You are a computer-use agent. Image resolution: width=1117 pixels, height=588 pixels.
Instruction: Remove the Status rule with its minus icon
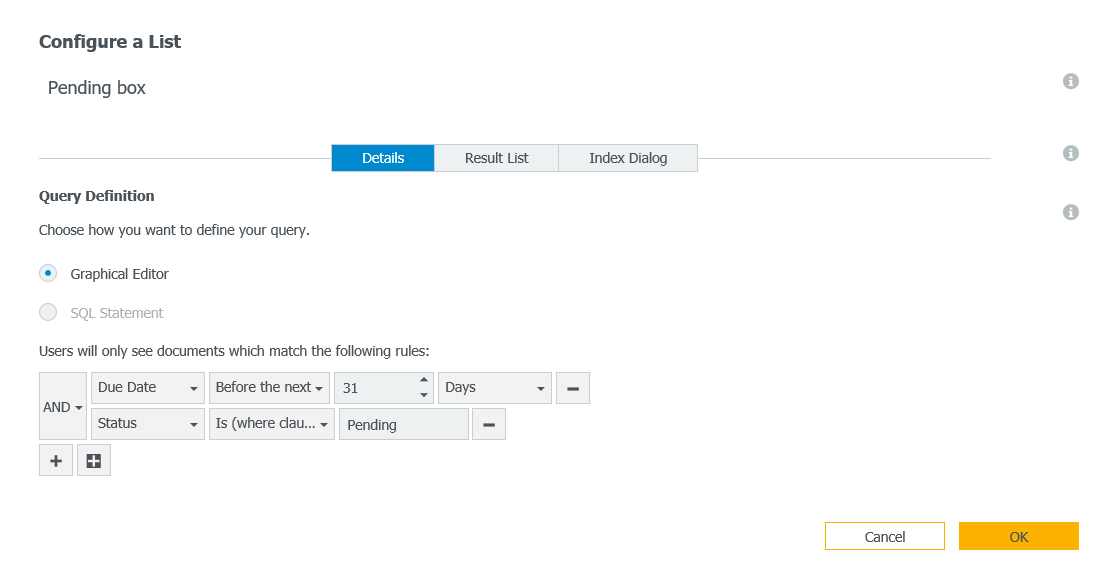pos(489,423)
